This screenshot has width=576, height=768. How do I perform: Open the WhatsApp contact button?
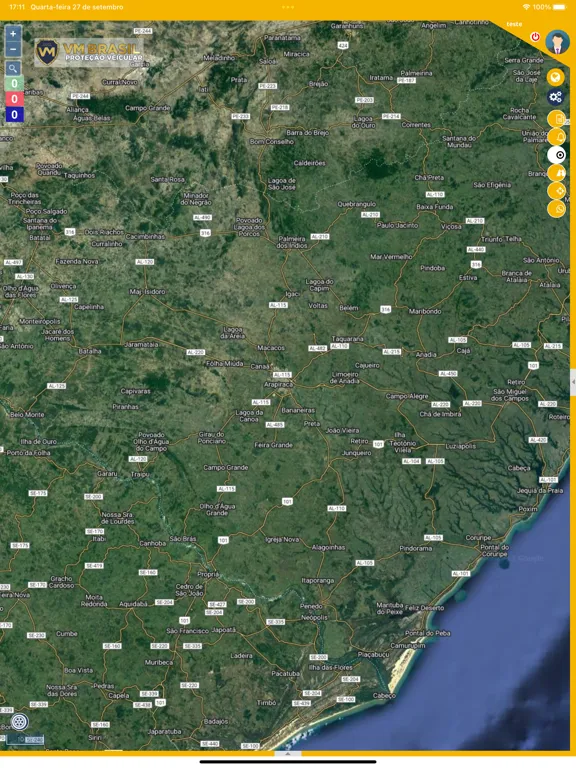pyautogui.click(x=557, y=209)
